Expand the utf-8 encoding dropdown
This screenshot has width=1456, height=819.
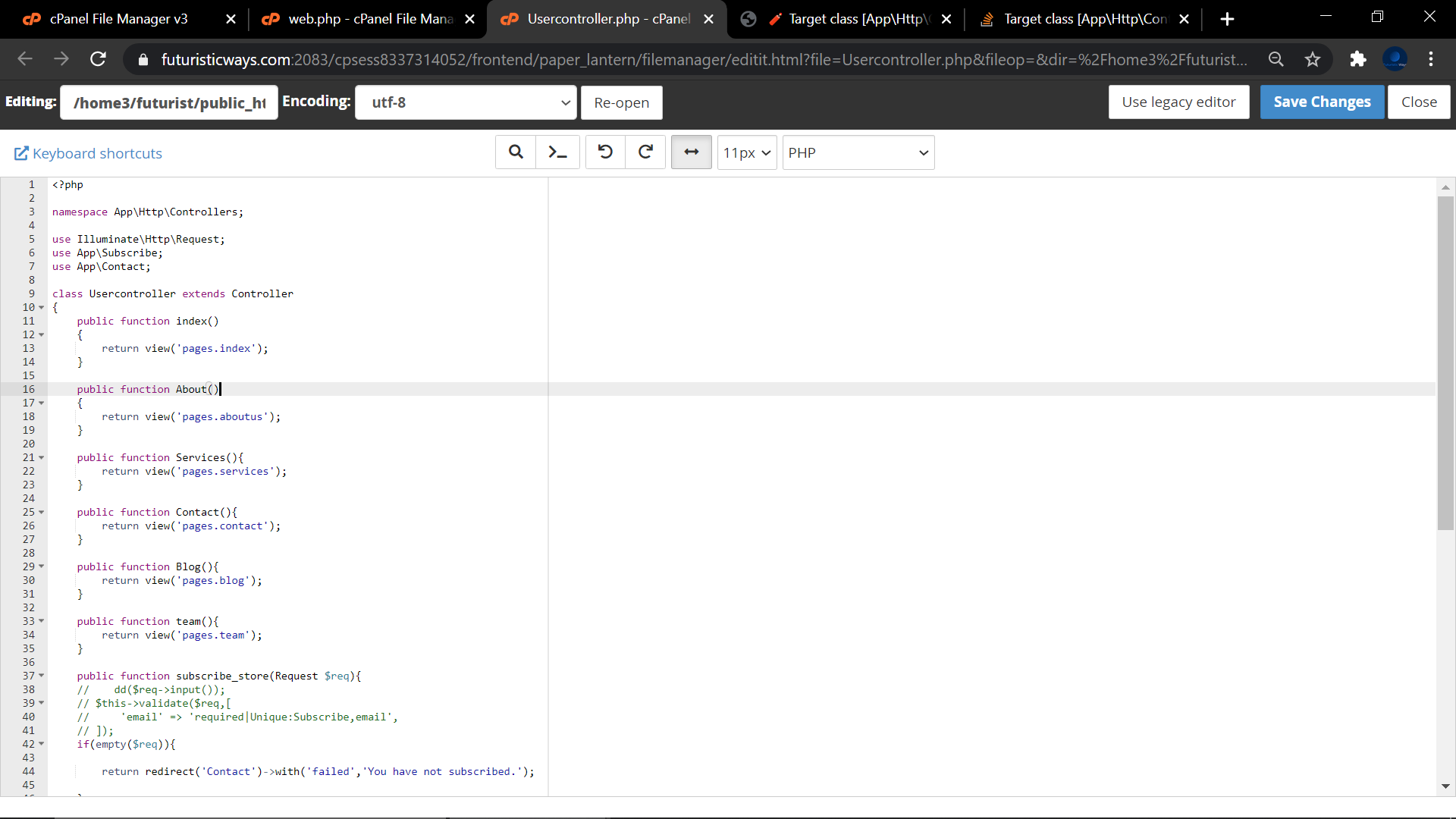[x=466, y=102]
